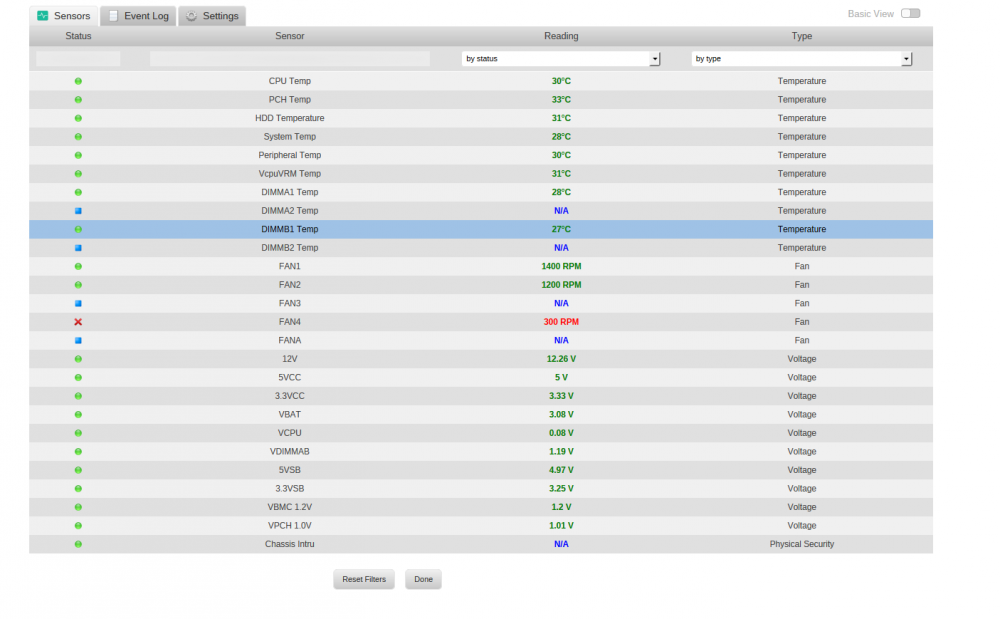Click the '3.08 V' VBAT reading

coord(561,414)
